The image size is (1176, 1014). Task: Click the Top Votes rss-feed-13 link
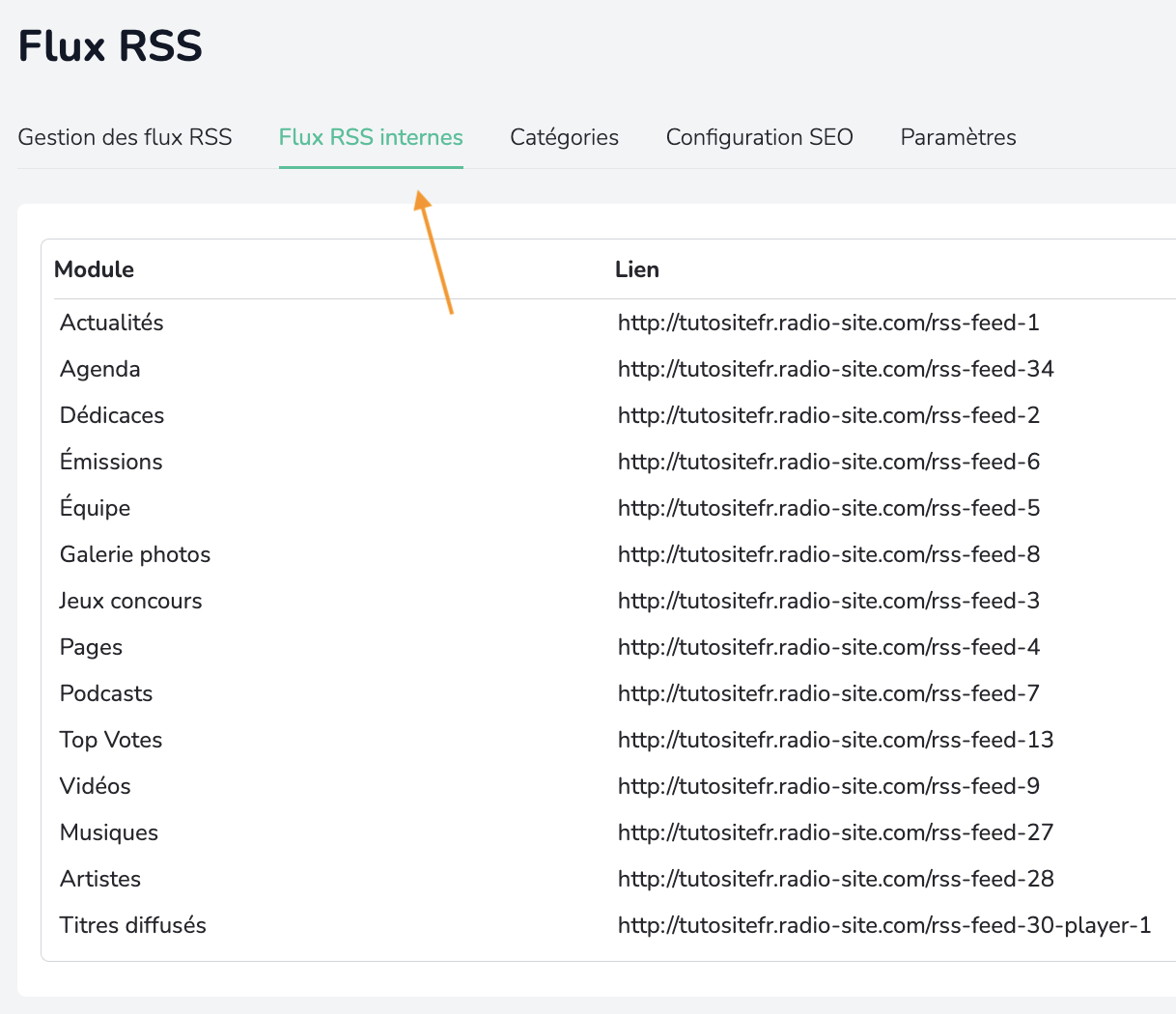[835, 740]
